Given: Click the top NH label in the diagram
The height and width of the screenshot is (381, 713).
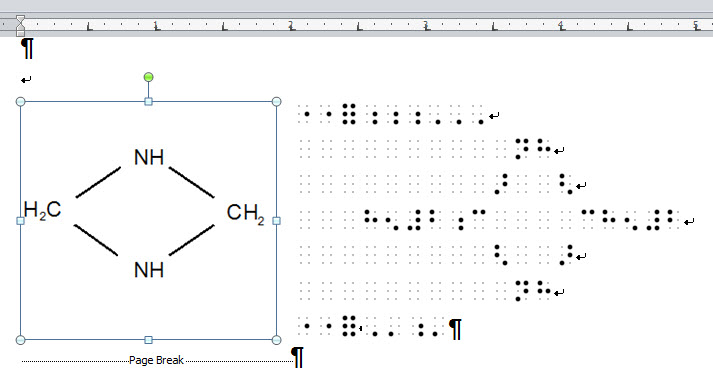Looking at the screenshot, I should point(149,157).
